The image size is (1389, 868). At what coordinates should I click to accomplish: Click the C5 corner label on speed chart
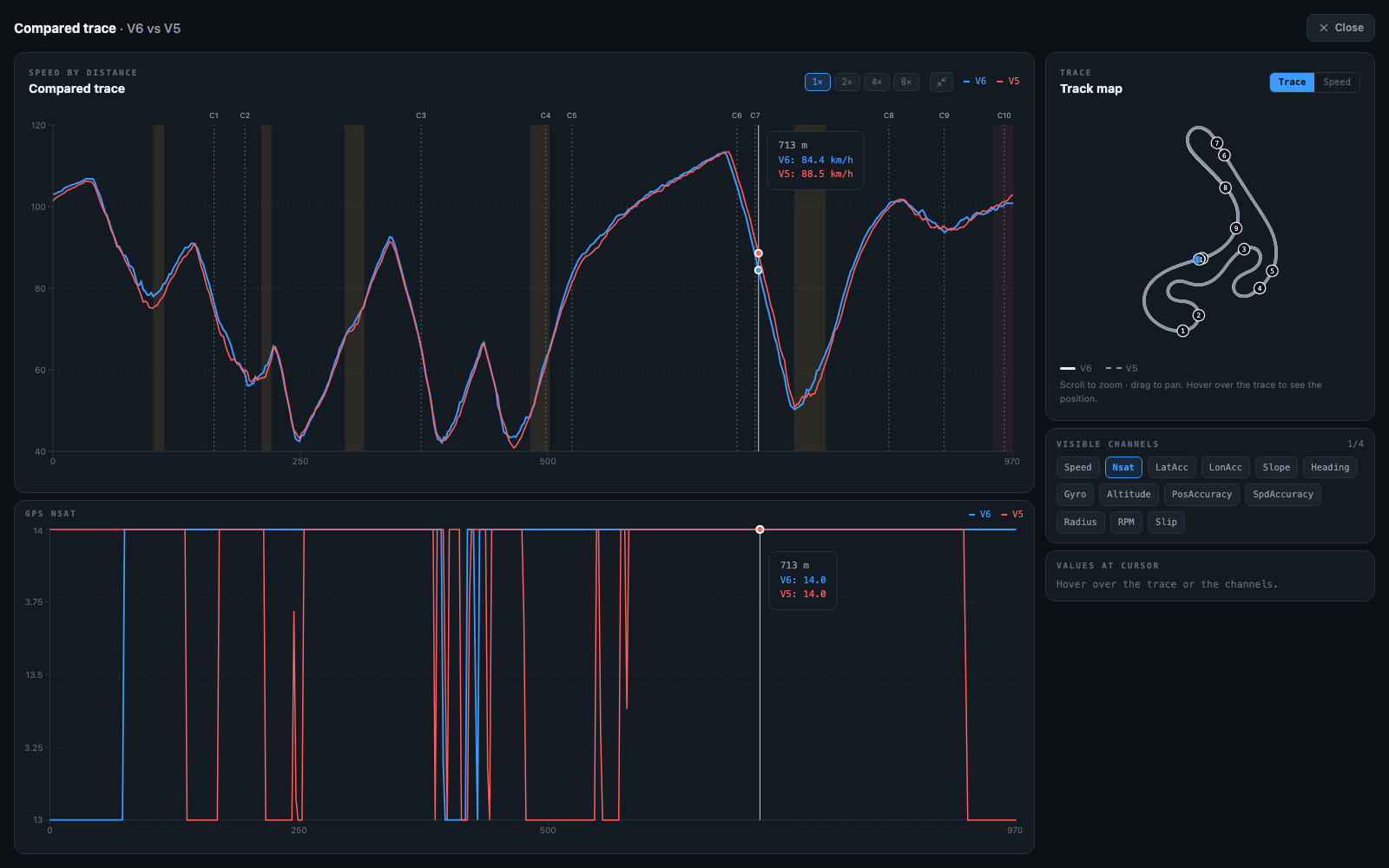(x=572, y=115)
